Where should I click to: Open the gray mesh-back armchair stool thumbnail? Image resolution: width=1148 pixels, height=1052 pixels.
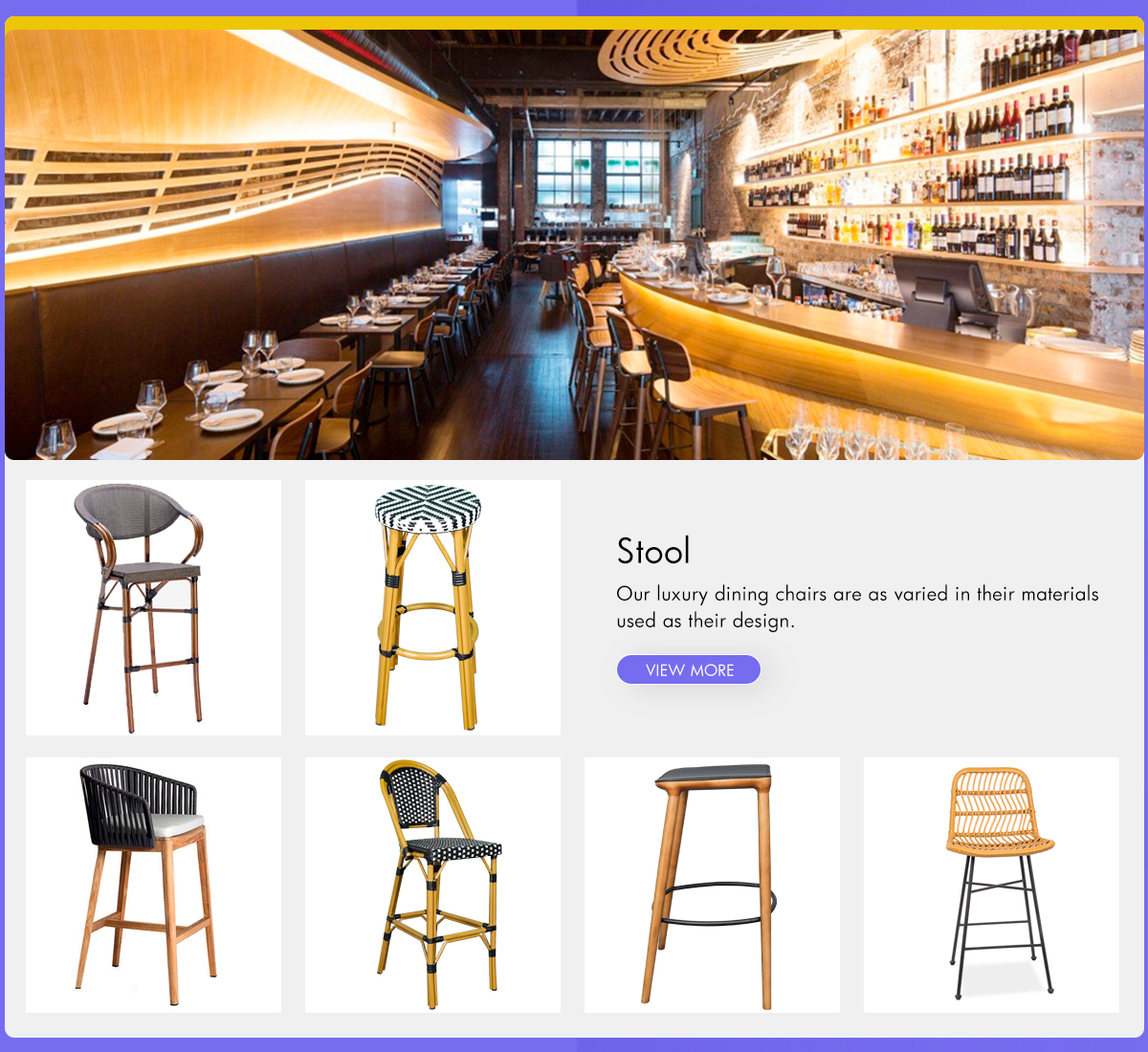(x=153, y=607)
